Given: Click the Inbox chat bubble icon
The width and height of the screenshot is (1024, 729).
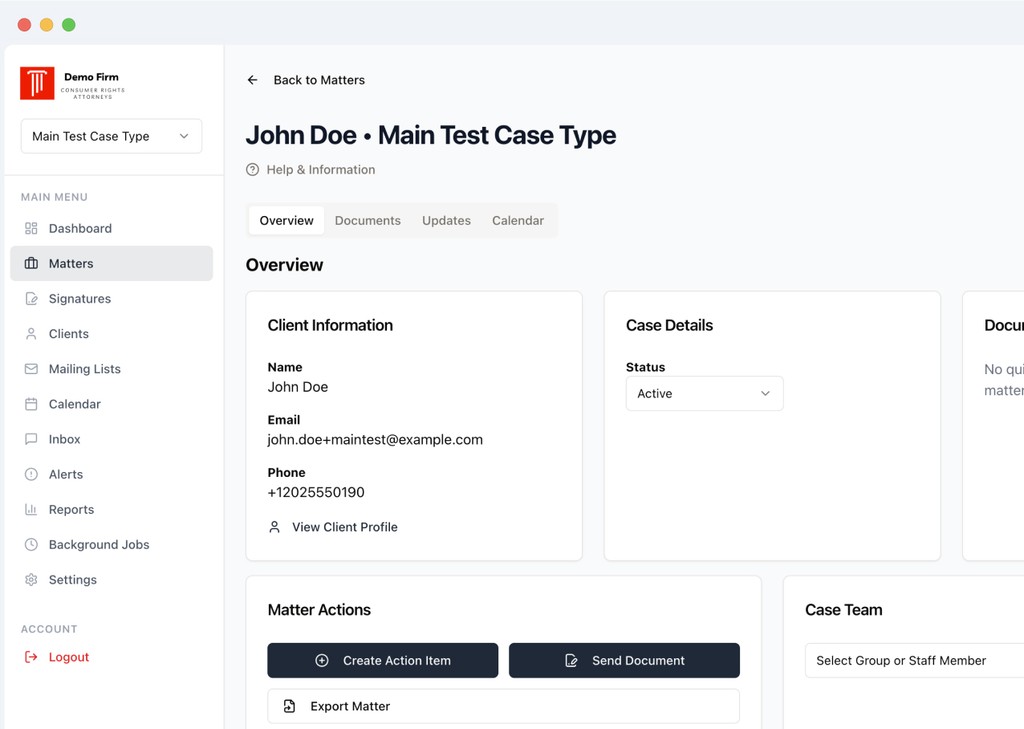Looking at the screenshot, I should click(x=31, y=439).
